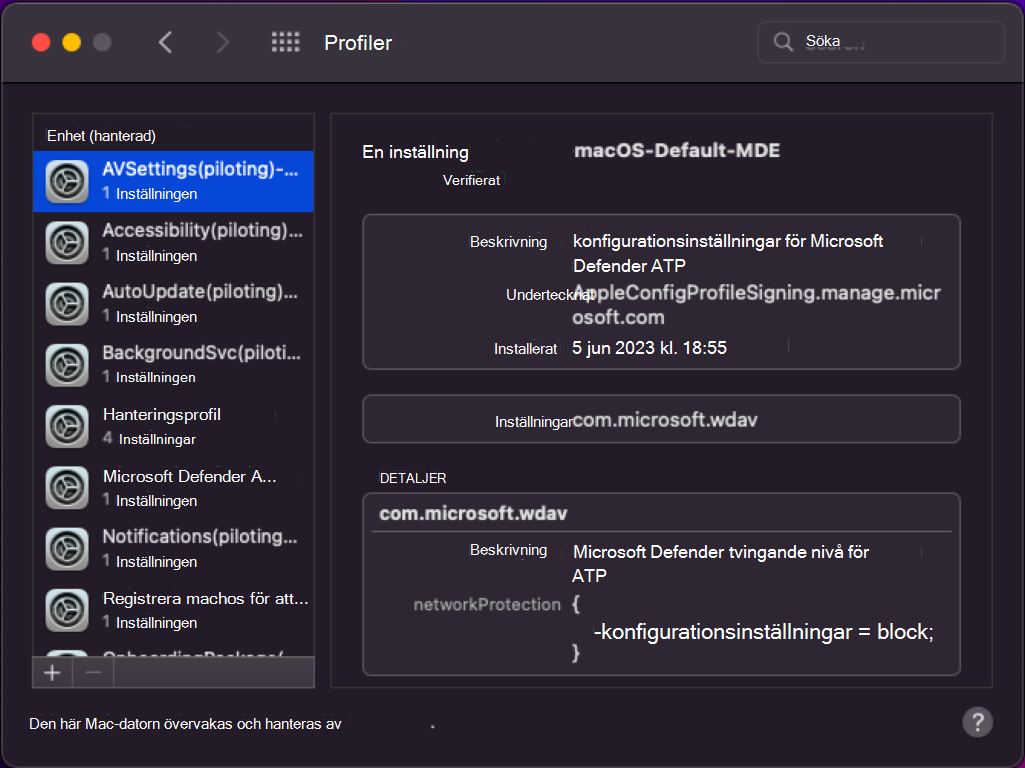
Task: Click the com.microsoft.wdav heading under DETALJER
Action: [473, 514]
